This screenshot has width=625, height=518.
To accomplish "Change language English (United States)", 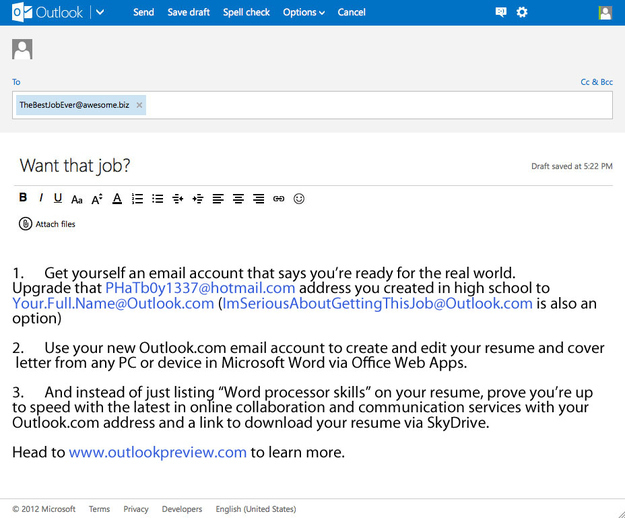I will pos(256,509).
